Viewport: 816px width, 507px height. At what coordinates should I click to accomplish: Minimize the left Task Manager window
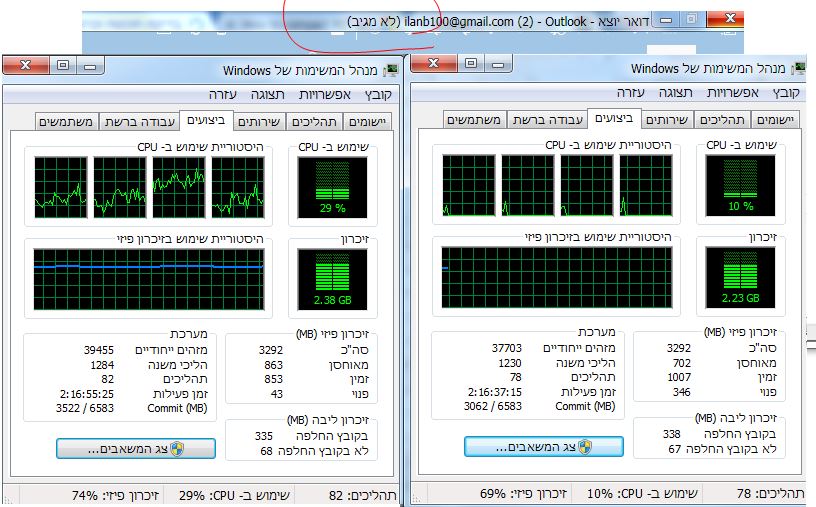(91, 66)
